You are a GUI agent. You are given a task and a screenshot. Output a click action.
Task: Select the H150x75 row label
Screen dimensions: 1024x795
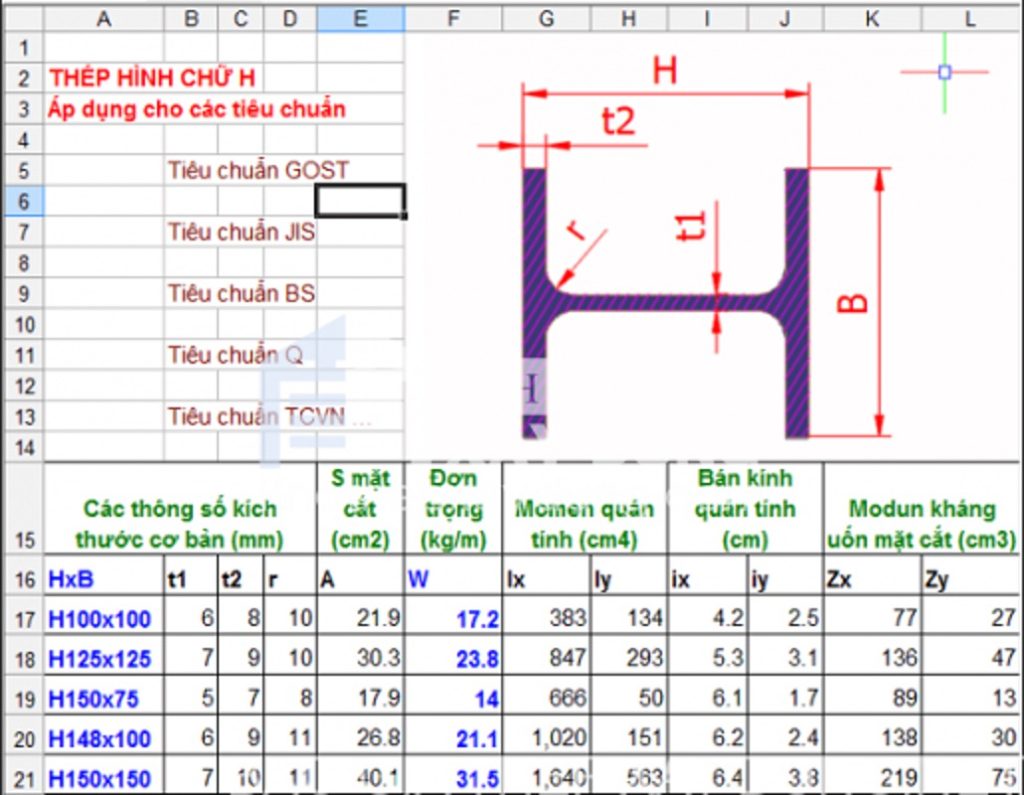point(93,699)
